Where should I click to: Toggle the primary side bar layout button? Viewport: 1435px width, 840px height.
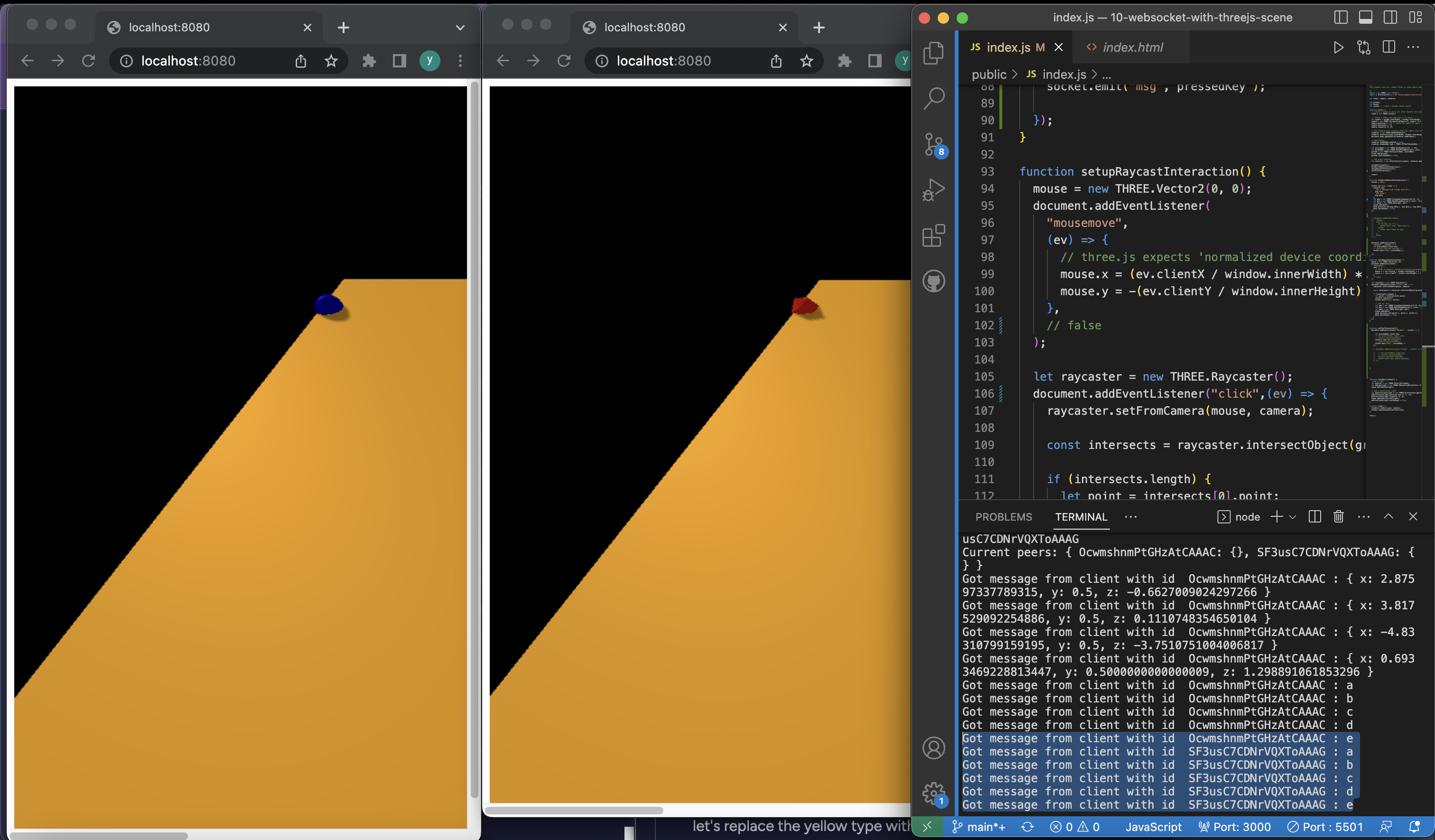click(x=1341, y=18)
